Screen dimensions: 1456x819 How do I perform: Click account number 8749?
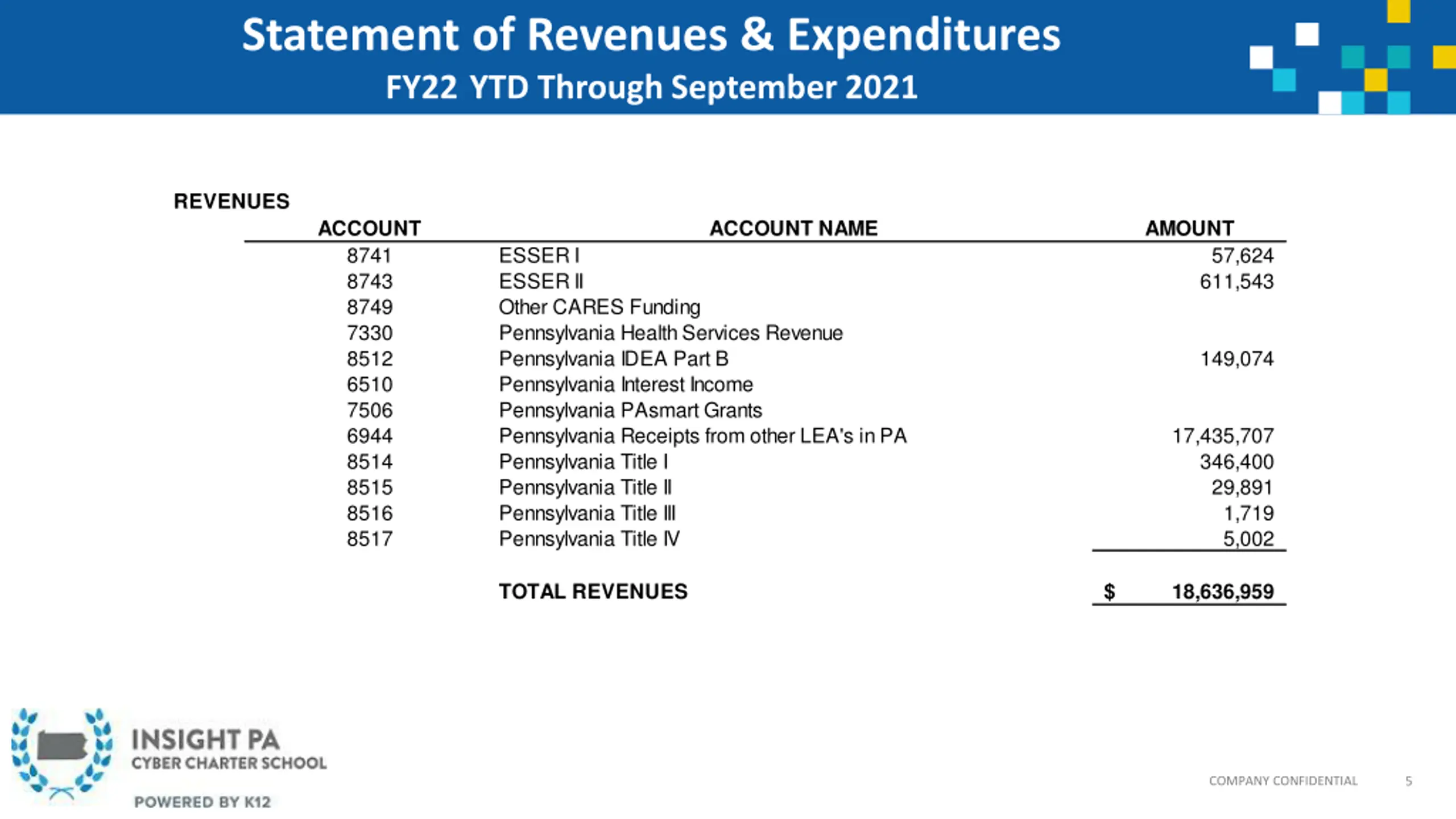tap(370, 307)
